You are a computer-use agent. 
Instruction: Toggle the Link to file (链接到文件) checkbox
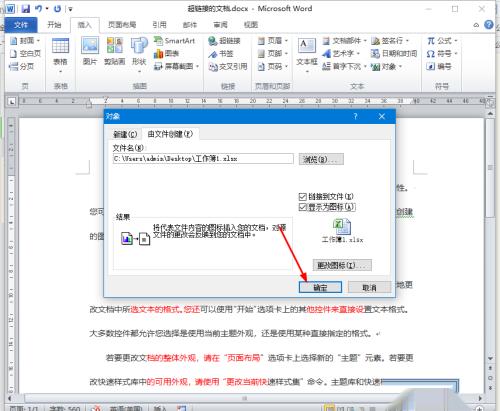(x=303, y=197)
